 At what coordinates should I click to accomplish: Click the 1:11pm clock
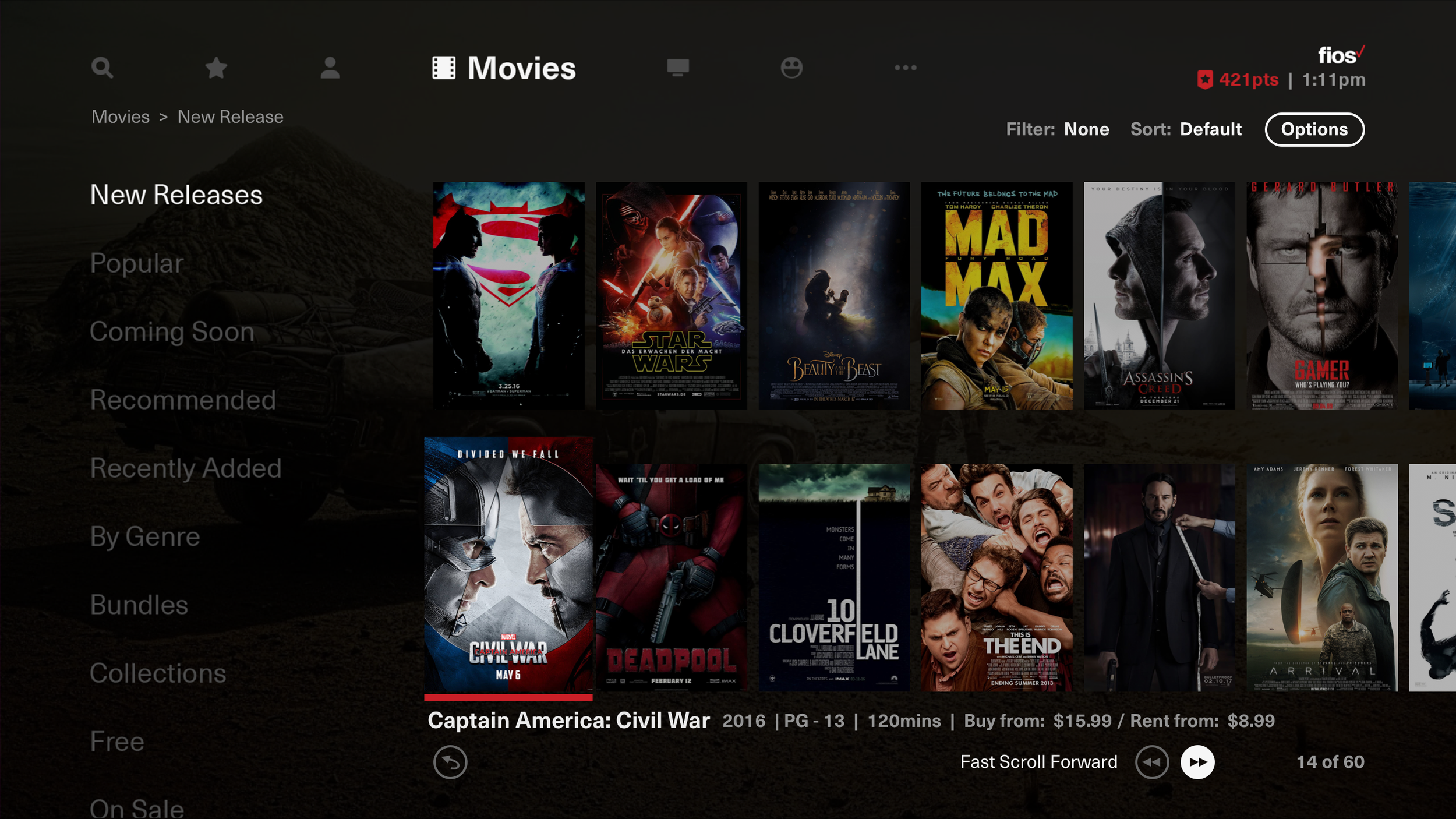[1334, 80]
